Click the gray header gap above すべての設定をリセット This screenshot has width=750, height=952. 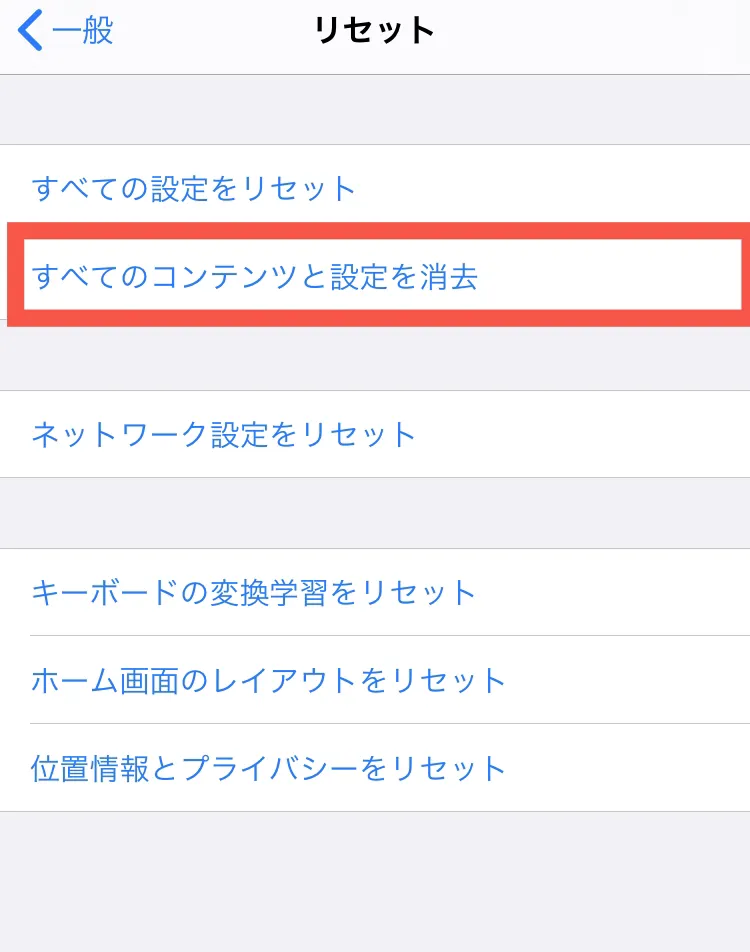pyautogui.click(x=374, y=110)
